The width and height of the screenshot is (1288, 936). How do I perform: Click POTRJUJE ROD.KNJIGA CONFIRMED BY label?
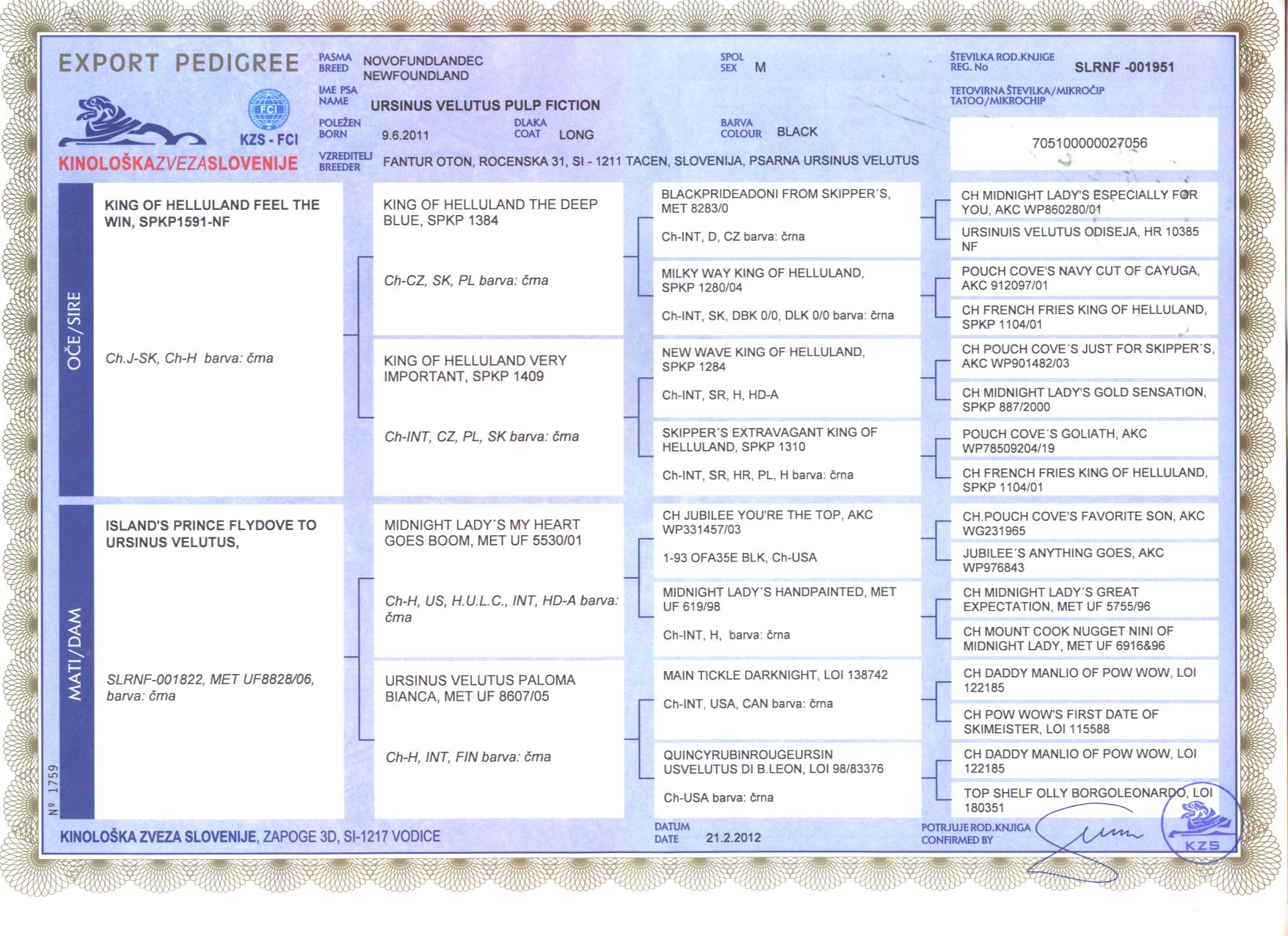976,833
